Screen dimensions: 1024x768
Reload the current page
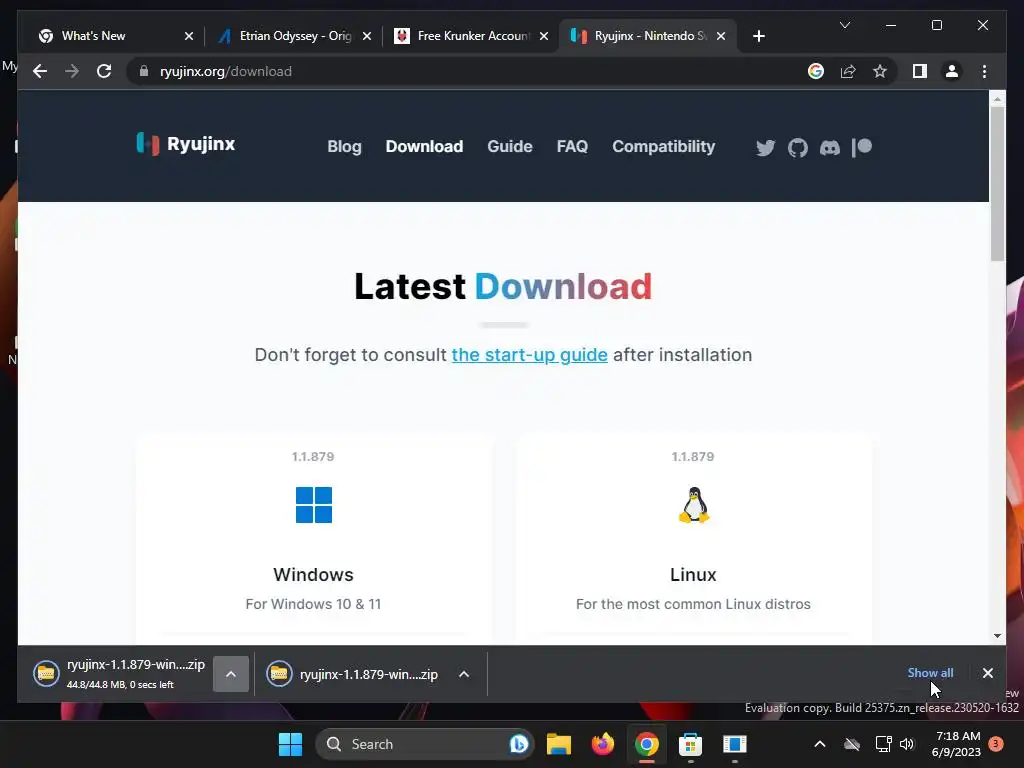(104, 71)
